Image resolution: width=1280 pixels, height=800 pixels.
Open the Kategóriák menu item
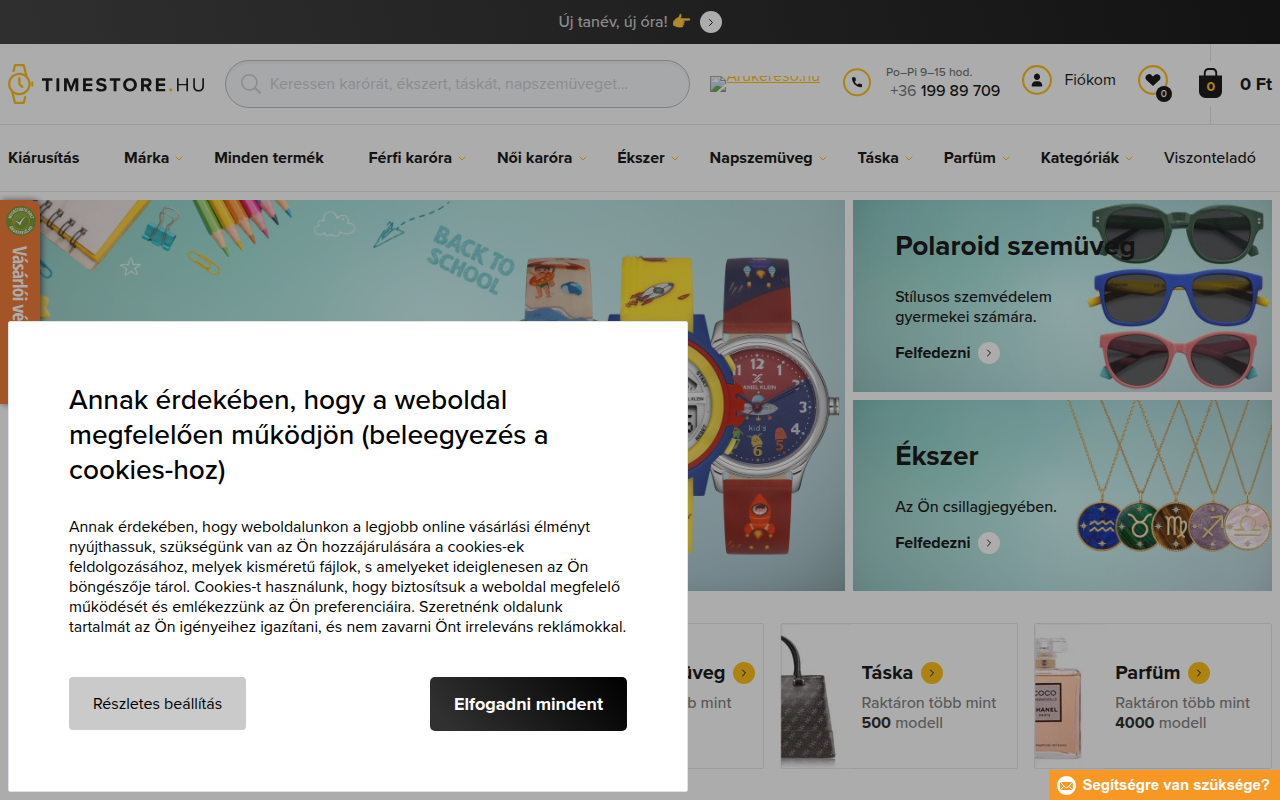(1080, 158)
